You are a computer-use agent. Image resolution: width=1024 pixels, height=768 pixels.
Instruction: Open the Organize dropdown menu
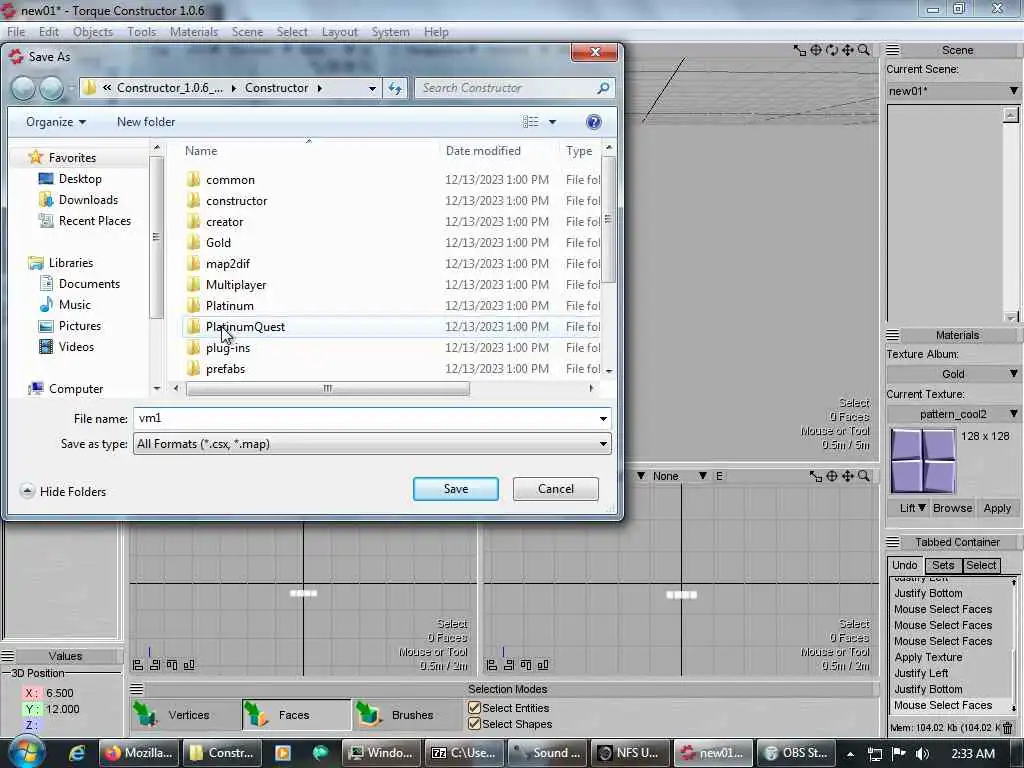(x=56, y=122)
